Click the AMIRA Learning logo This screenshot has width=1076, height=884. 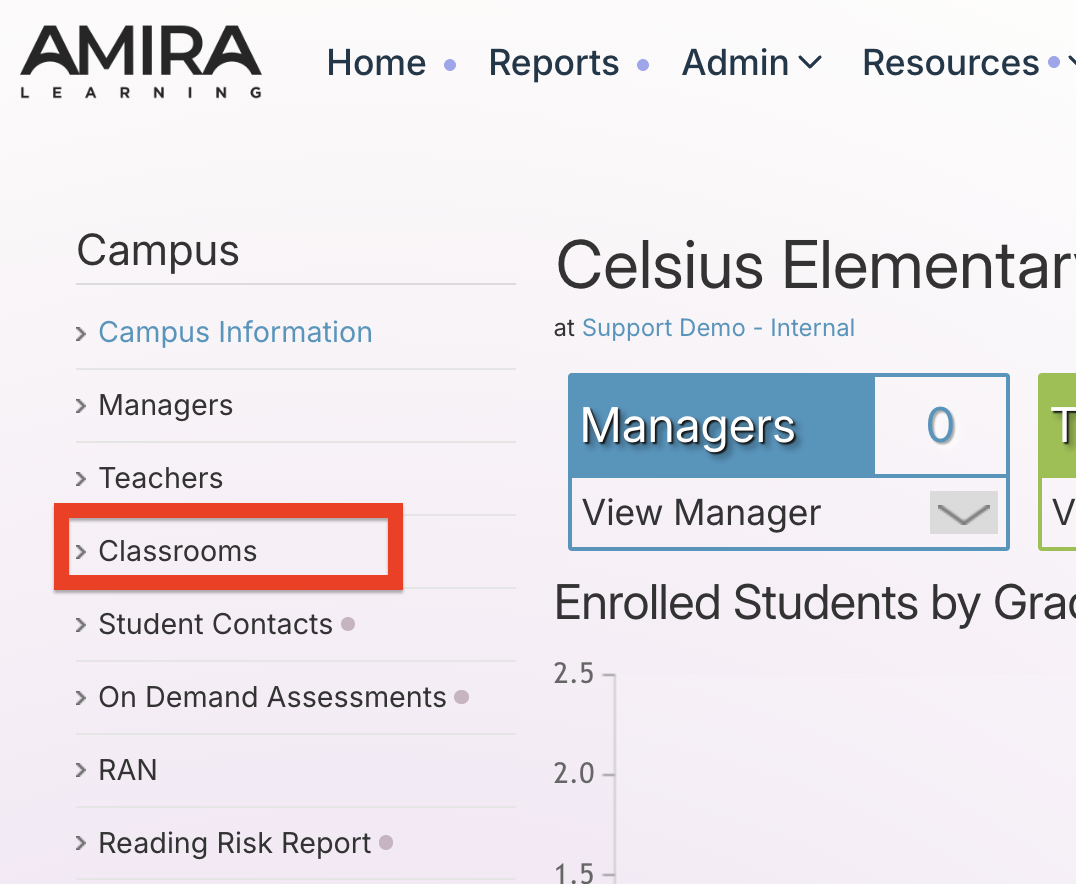140,62
